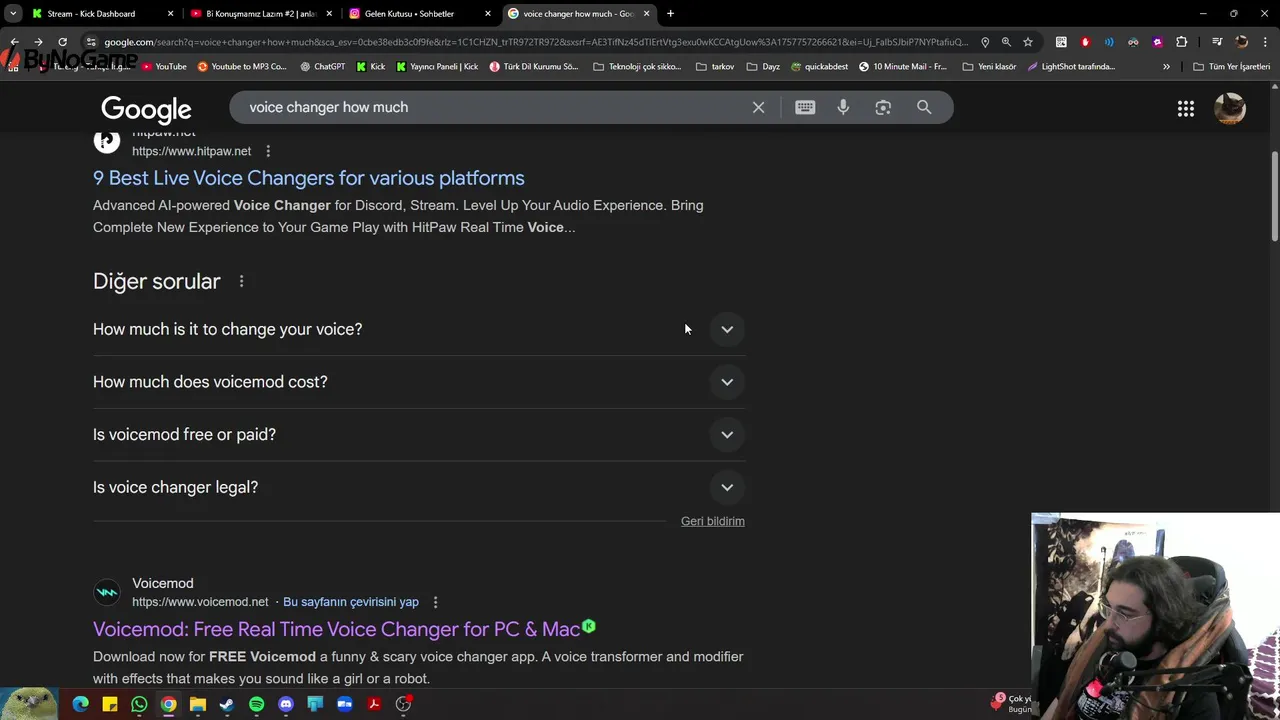This screenshot has width=1280, height=720.
Task: Open options for hitpaw.net result
Action: (268, 151)
